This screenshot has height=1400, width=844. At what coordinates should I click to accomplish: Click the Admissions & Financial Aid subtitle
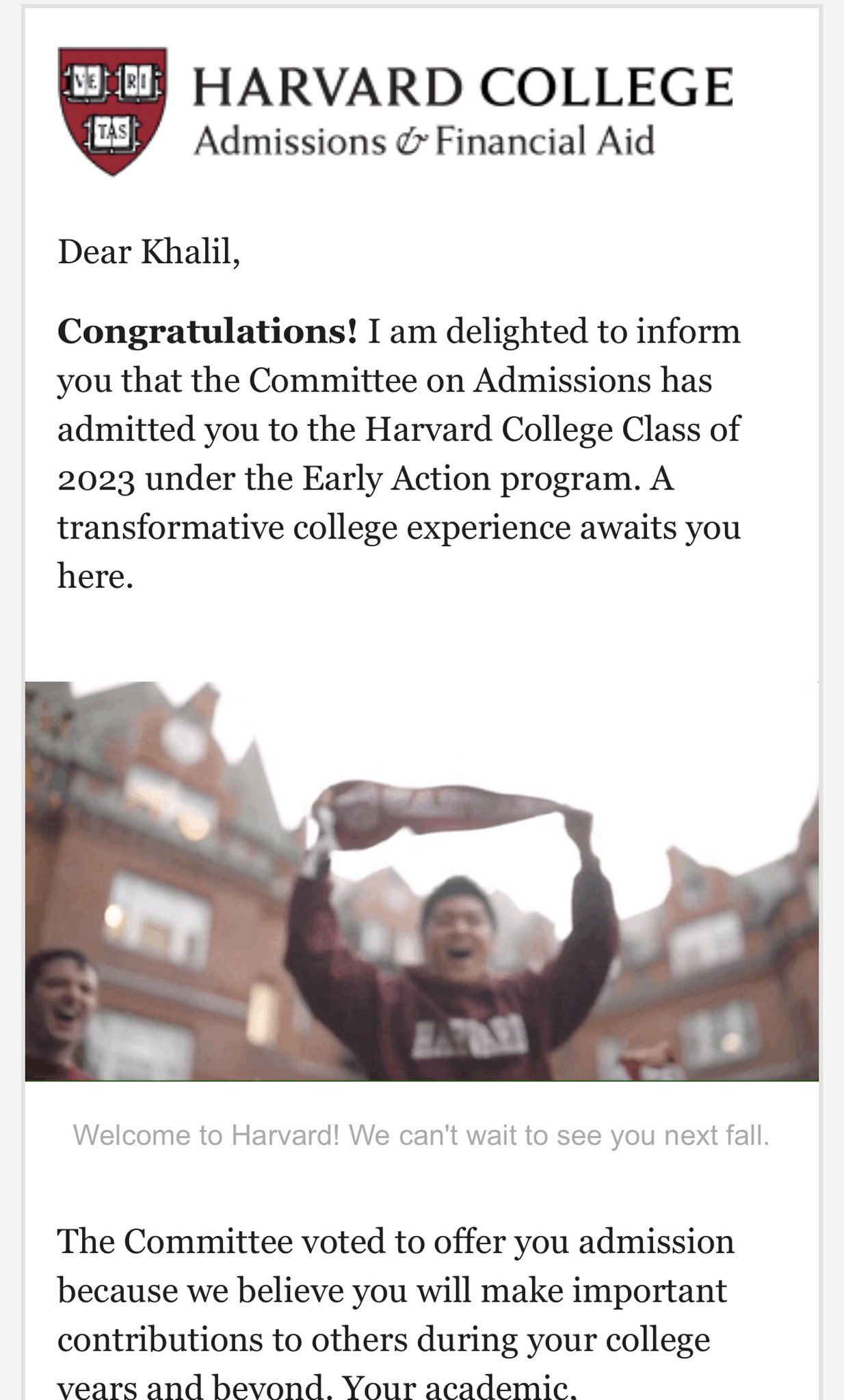coord(424,141)
